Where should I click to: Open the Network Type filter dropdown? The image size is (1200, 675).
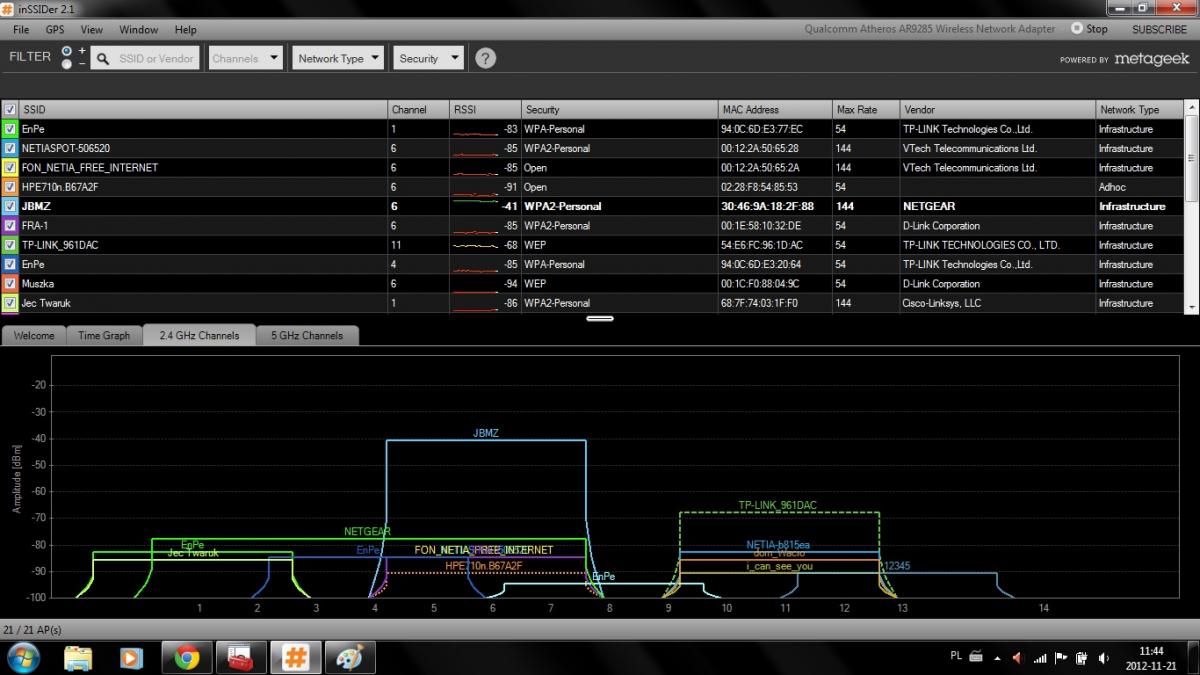339,58
